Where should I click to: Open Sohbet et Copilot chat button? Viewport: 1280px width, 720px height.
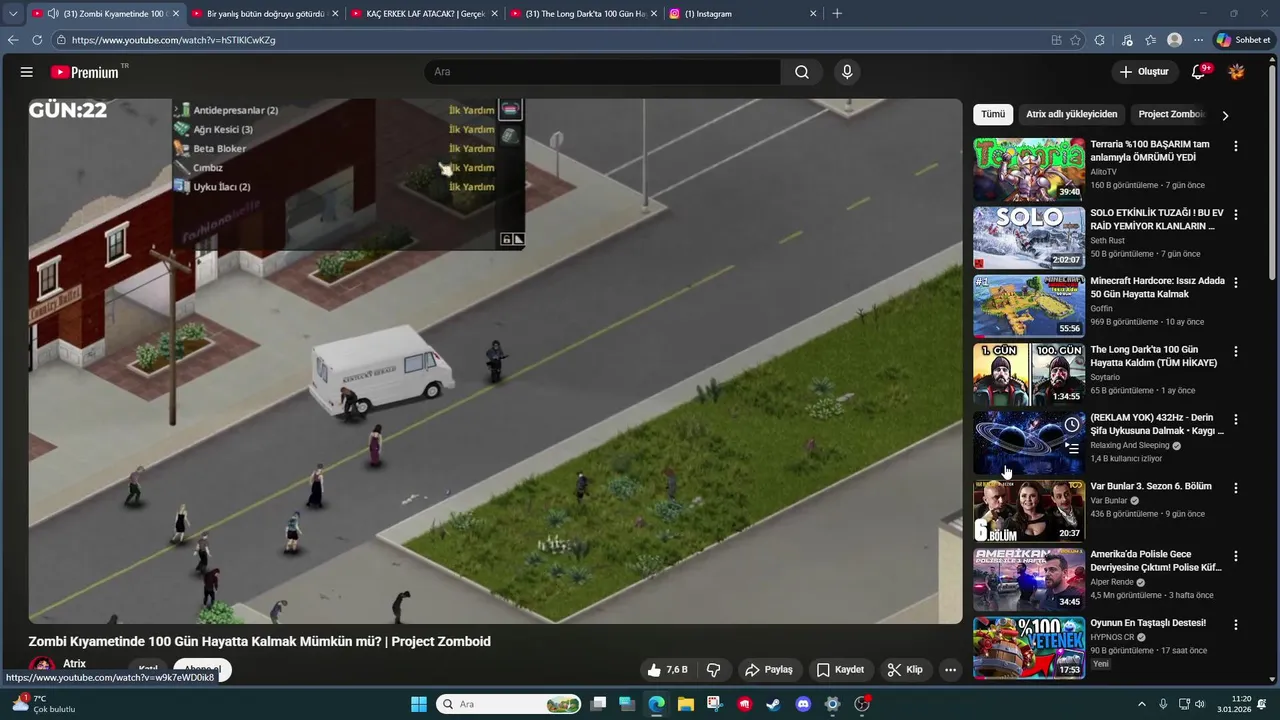coord(1243,40)
